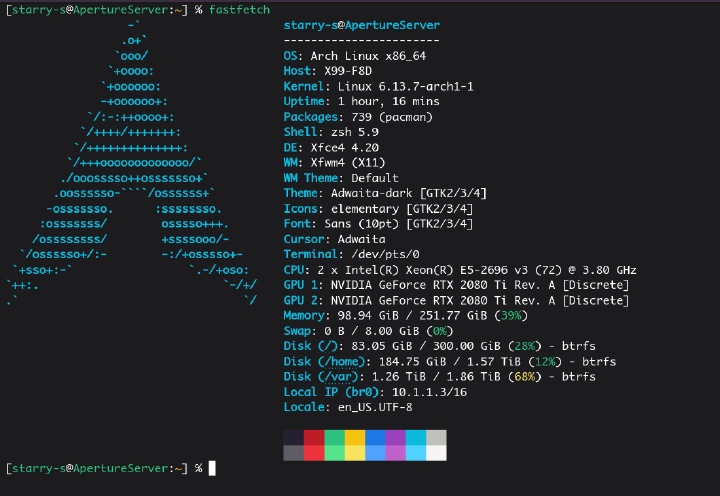Click the 'Disk (/home): 184.75 GiB' line

pyautogui.click(x=450, y=362)
